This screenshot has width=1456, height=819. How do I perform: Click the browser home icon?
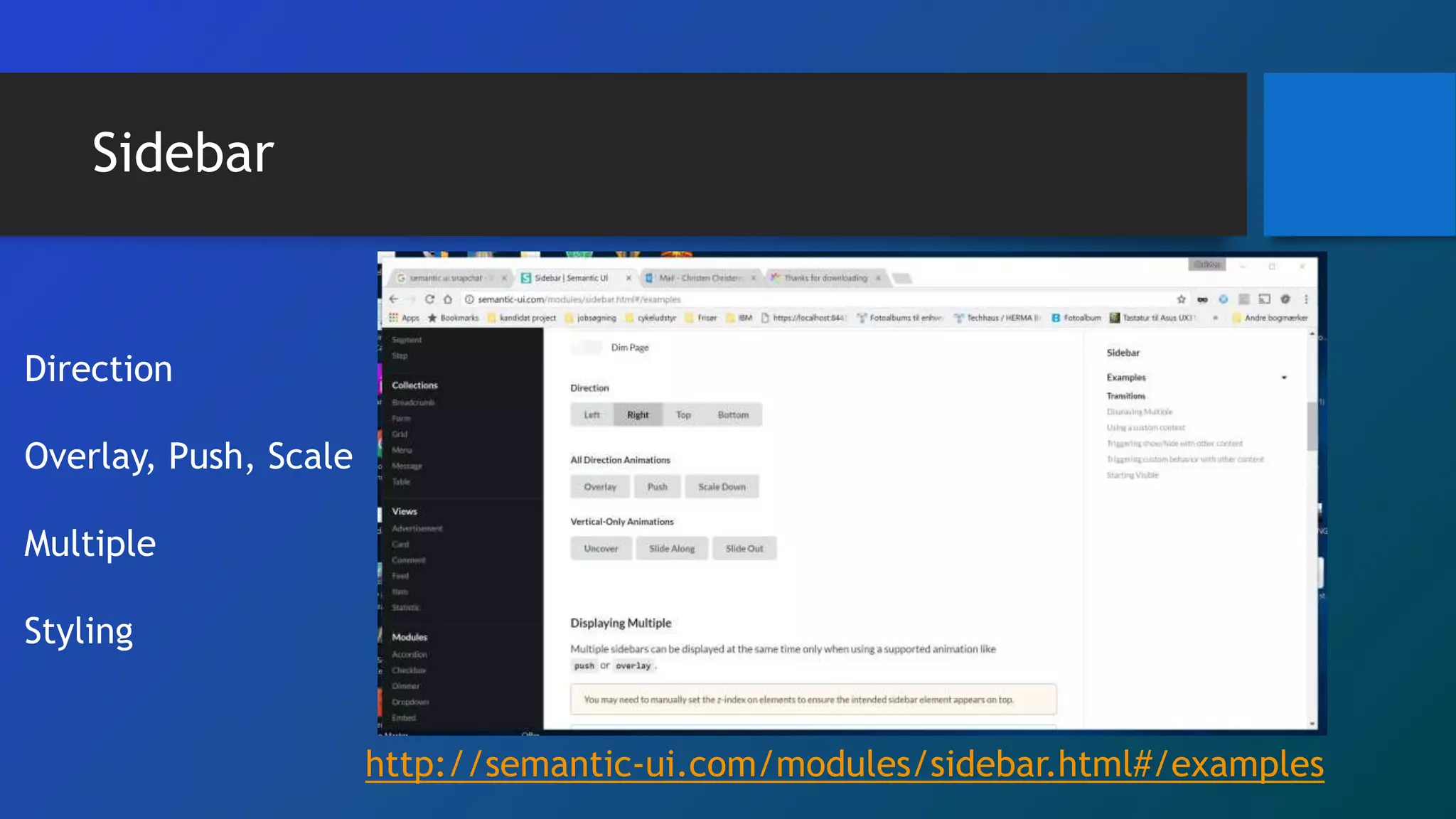(448, 299)
